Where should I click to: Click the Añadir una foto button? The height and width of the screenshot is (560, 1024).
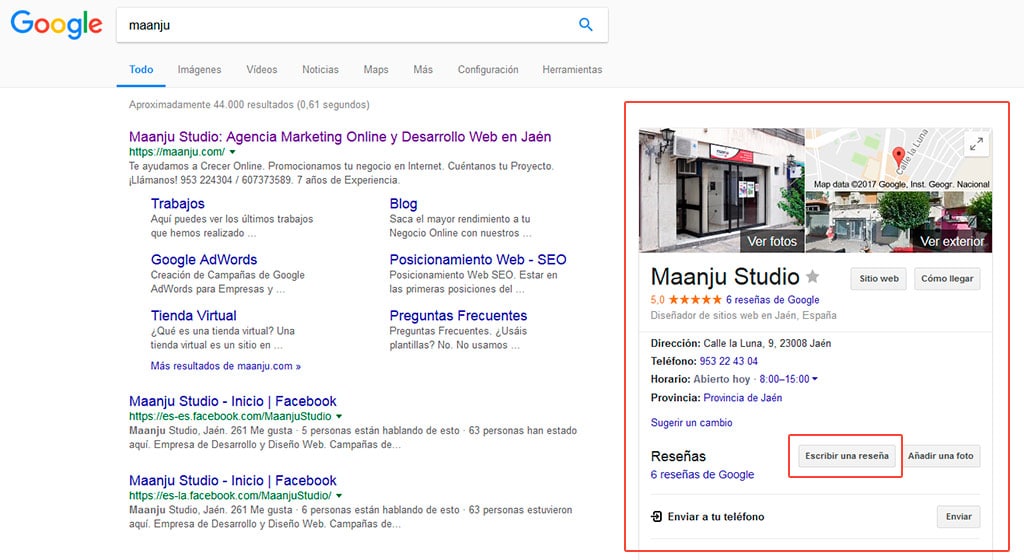pos(940,456)
